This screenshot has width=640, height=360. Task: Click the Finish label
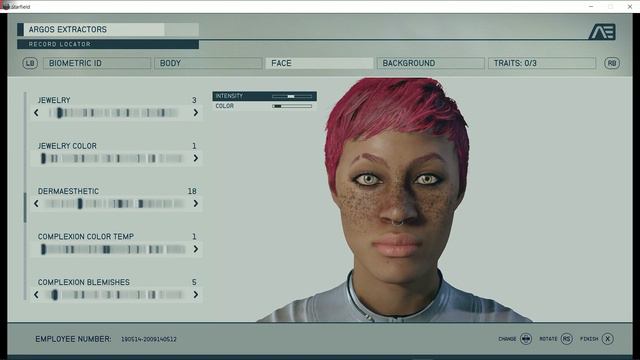[589, 339]
